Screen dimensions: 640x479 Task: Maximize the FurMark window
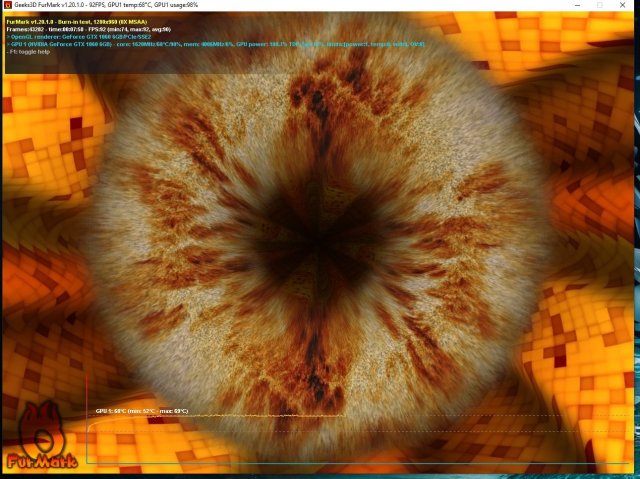point(599,5)
